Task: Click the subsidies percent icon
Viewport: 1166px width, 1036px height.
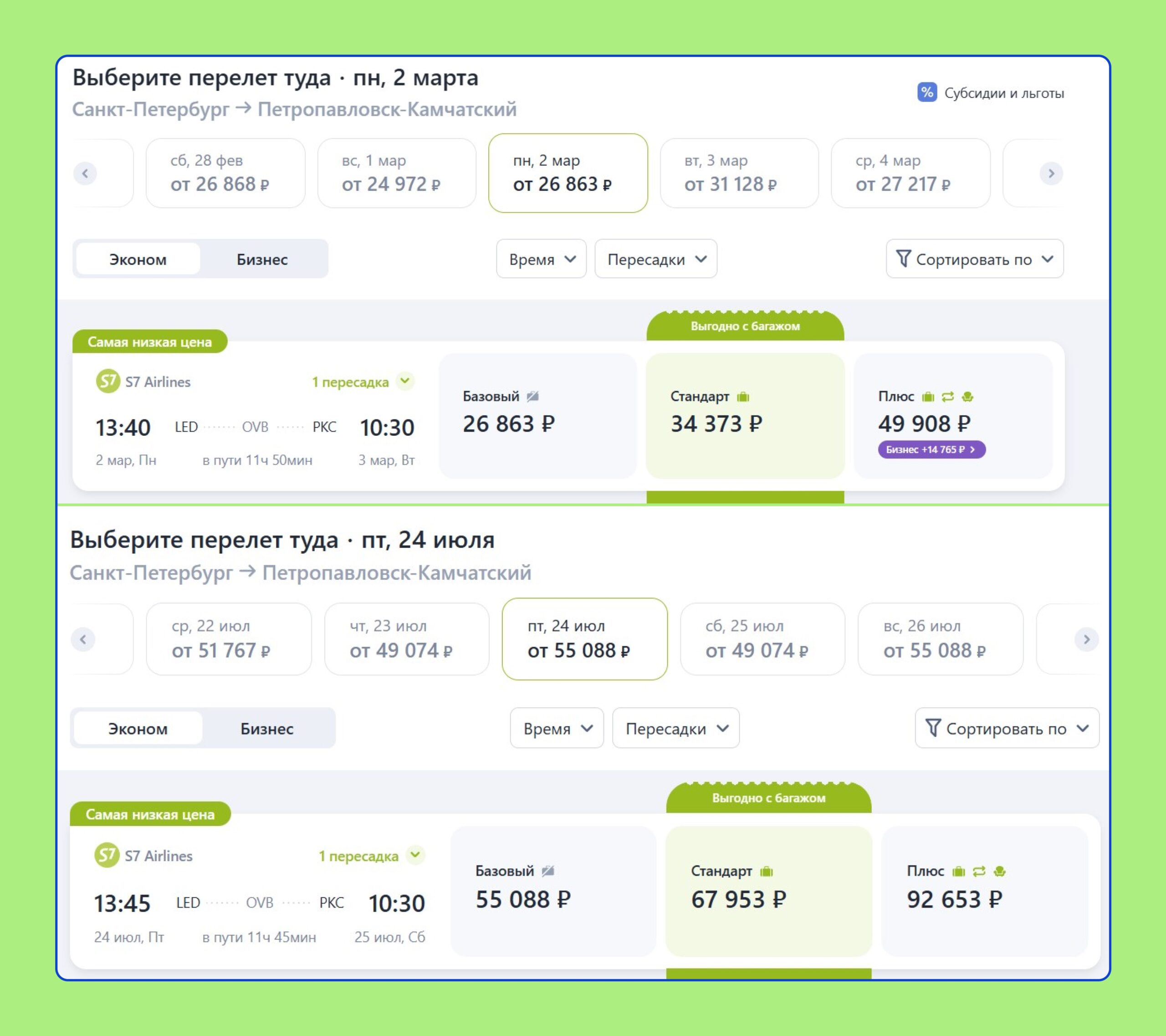Action: pyautogui.click(x=926, y=92)
